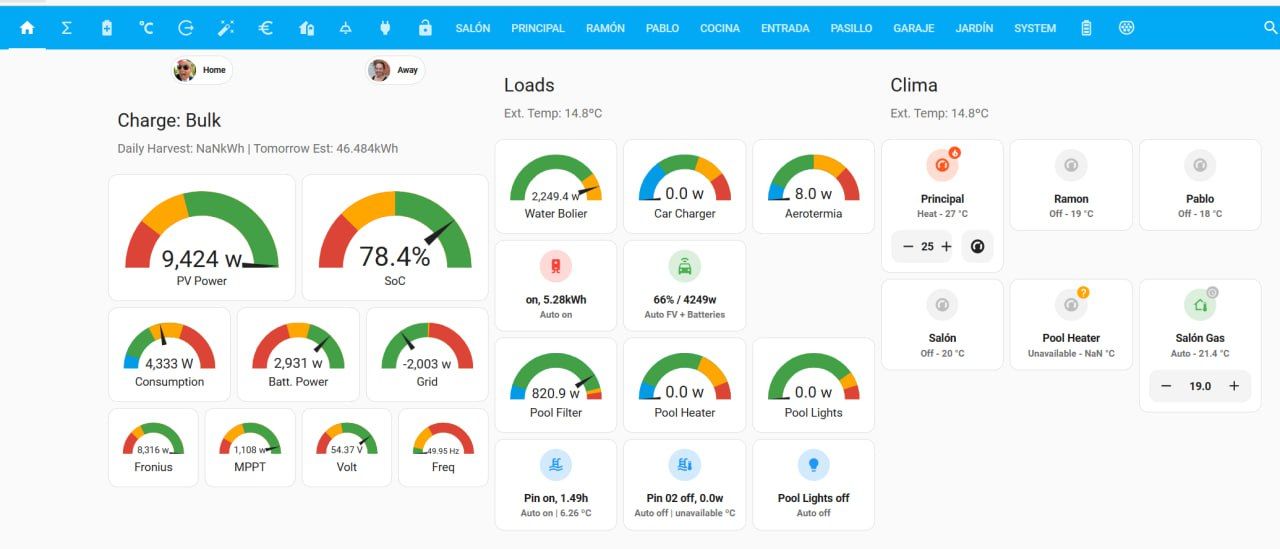Open the Pool Heater climate card icon
The width and height of the screenshot is (1280, 549).
click(1070, 305)
